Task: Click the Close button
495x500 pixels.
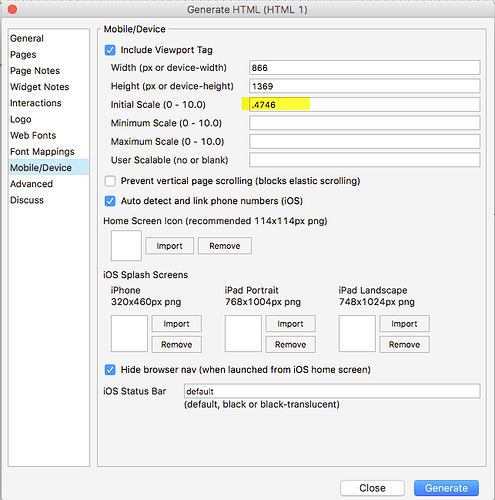Action: pos(372,488)
